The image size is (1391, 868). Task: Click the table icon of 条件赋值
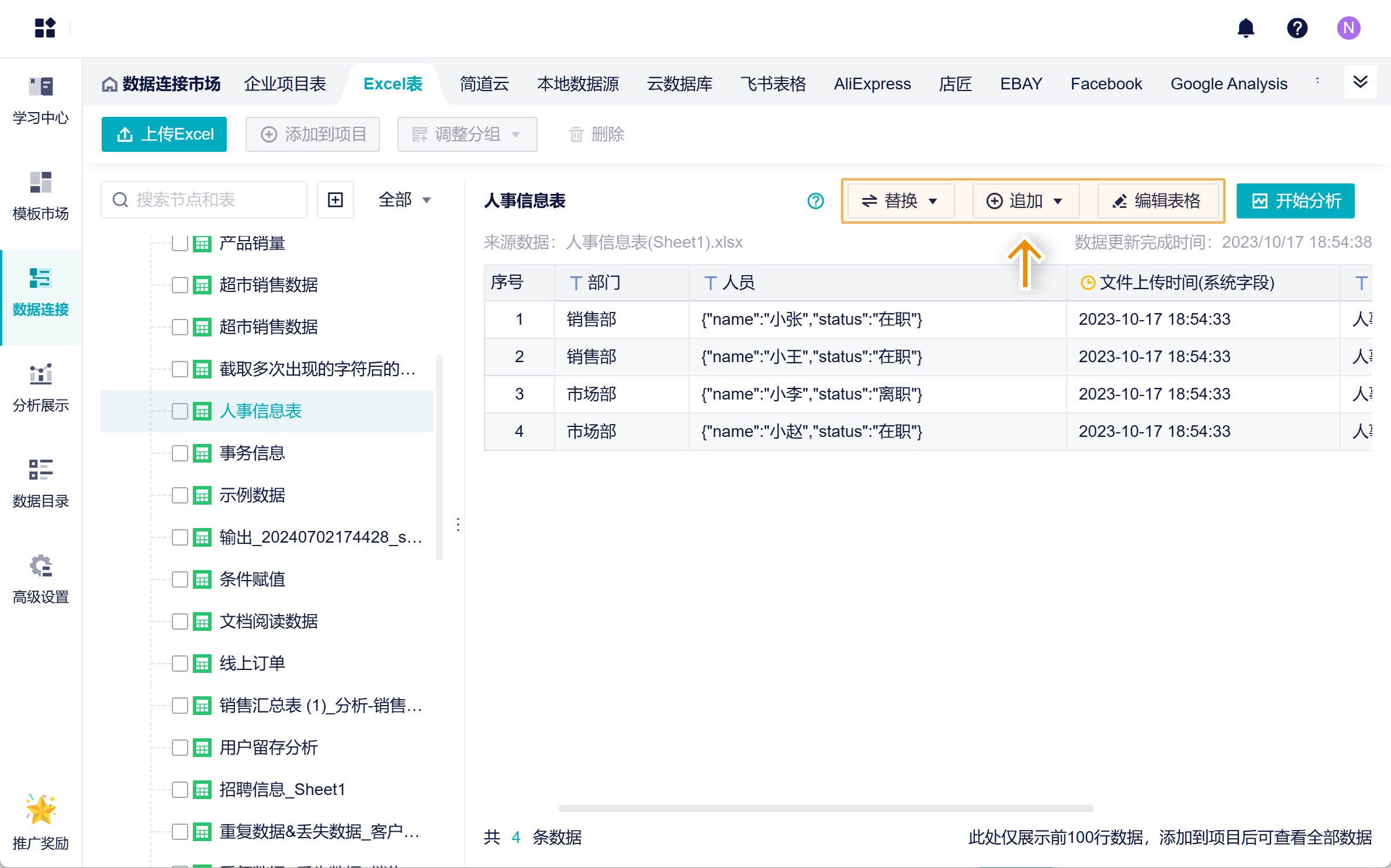tap(202, 579)
